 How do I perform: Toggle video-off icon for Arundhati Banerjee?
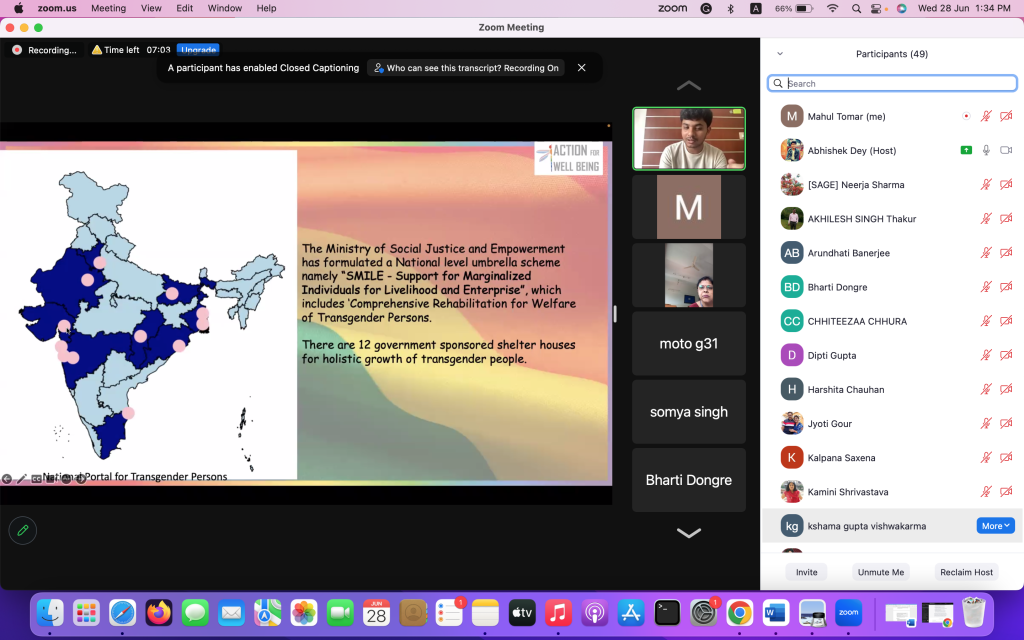1006,253
